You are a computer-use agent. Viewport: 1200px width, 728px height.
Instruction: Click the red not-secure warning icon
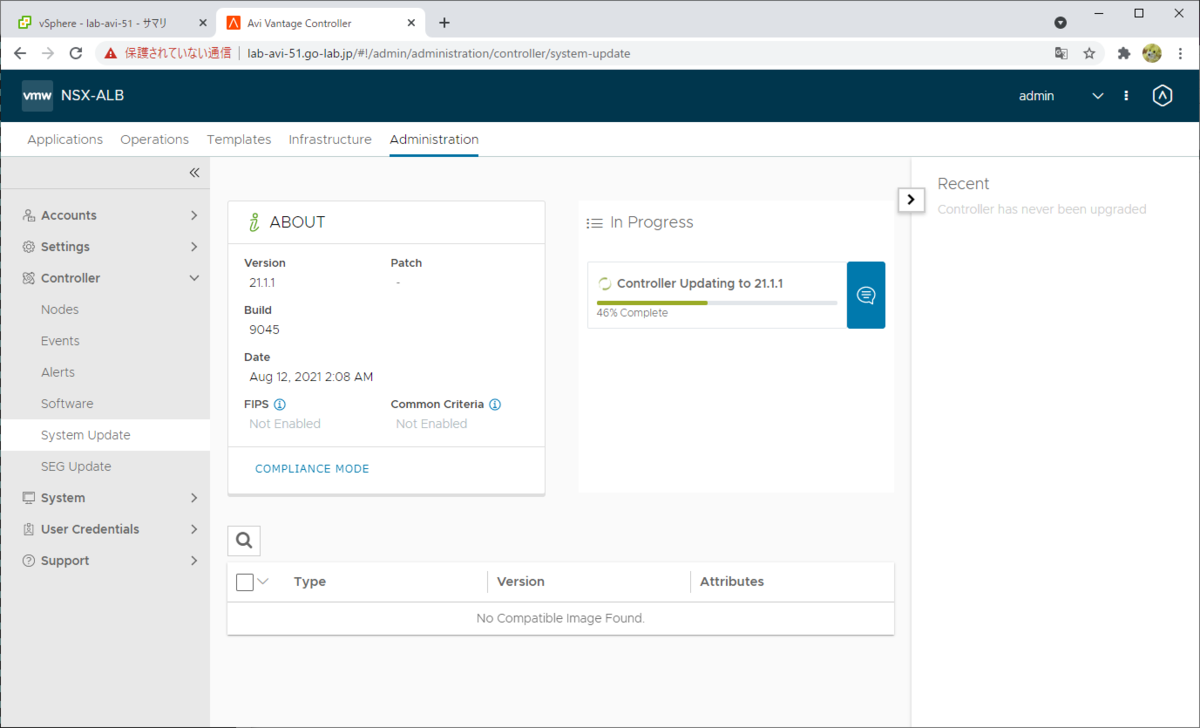tap(111, 53)
